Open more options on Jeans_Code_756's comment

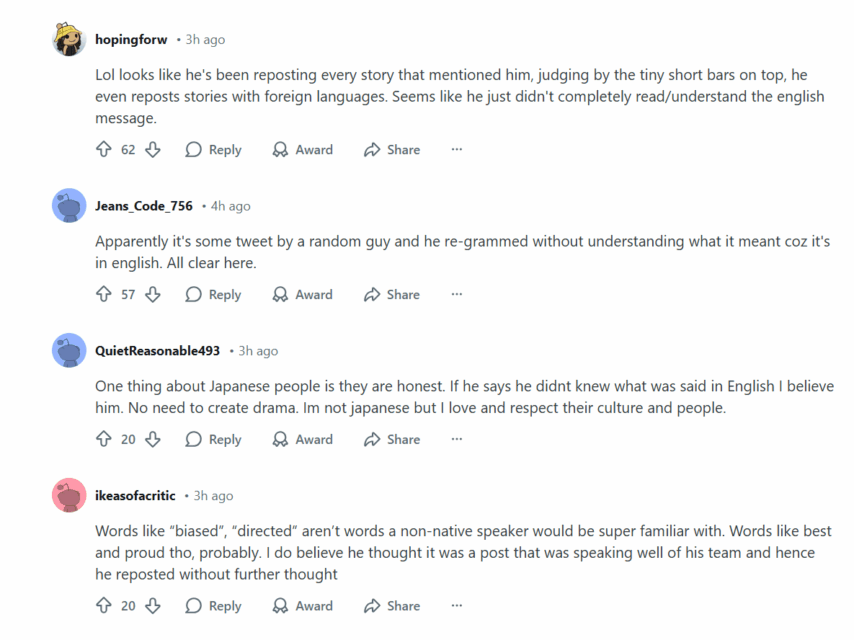457,295
